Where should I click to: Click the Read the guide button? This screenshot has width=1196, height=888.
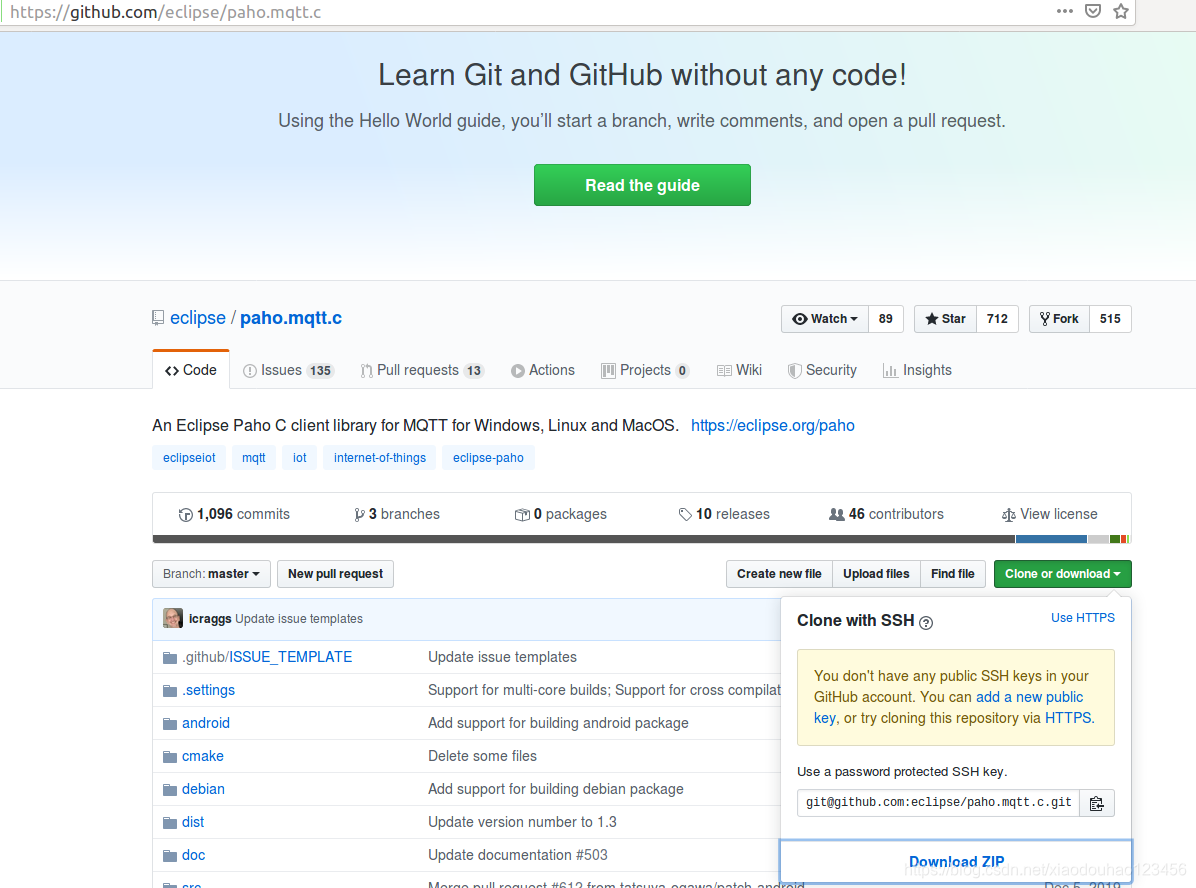pos(642,185)
